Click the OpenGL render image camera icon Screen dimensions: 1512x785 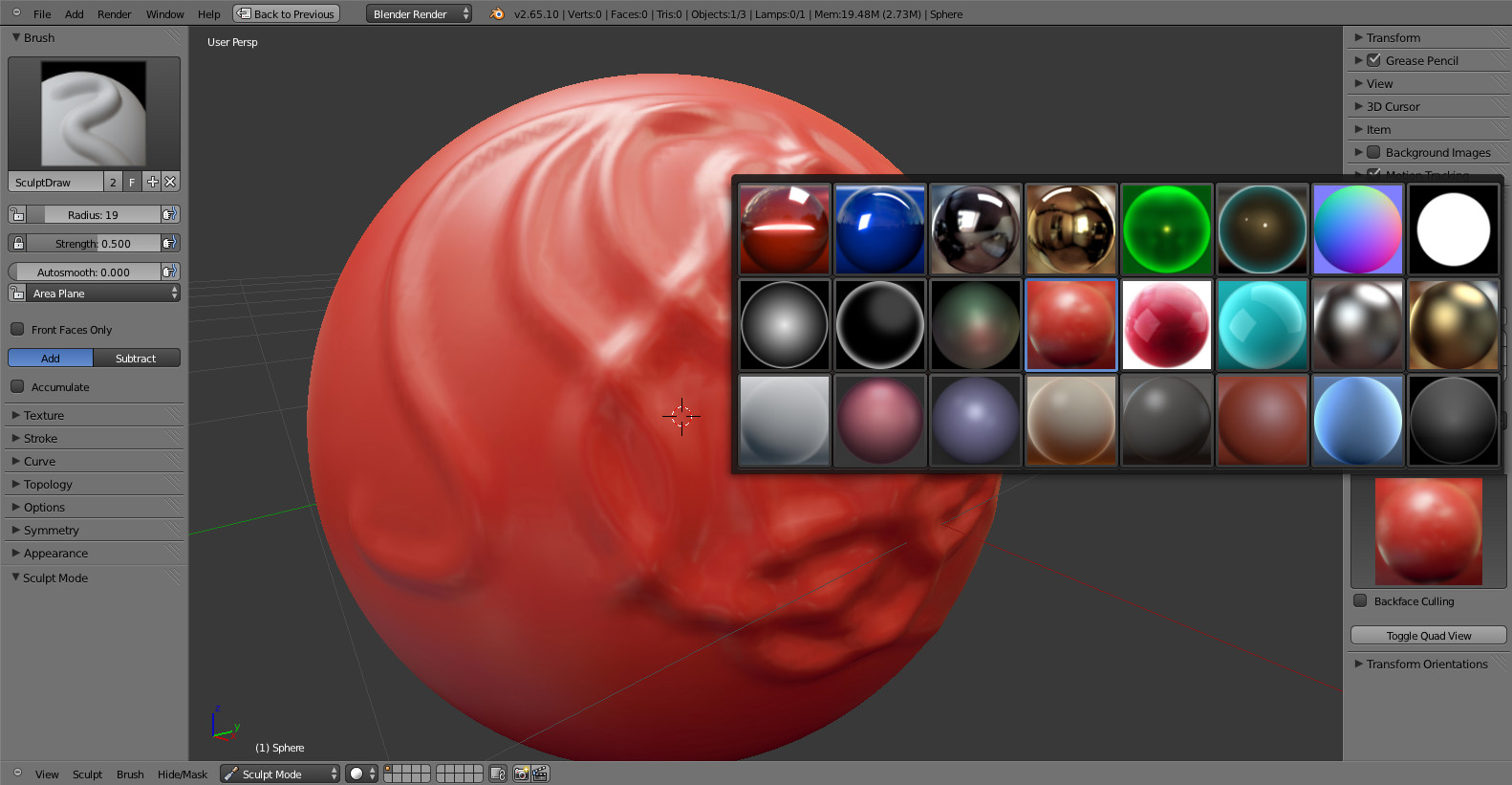(522, 774)
